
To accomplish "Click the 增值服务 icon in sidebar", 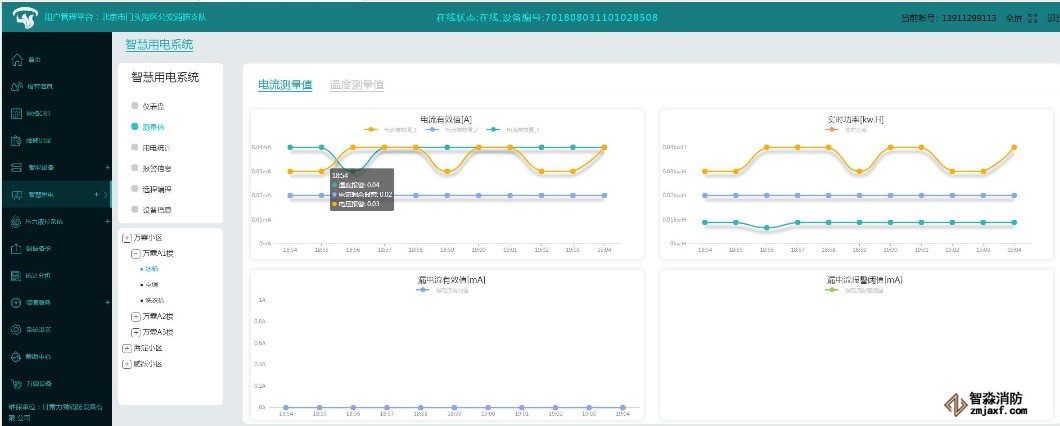I will coord(16,302).
